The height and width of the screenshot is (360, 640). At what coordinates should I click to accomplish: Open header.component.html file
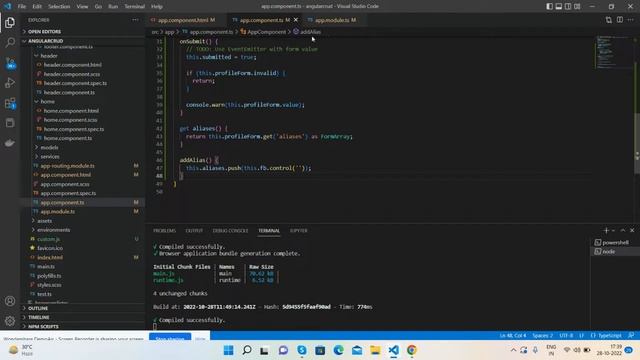tap(73, 64)
